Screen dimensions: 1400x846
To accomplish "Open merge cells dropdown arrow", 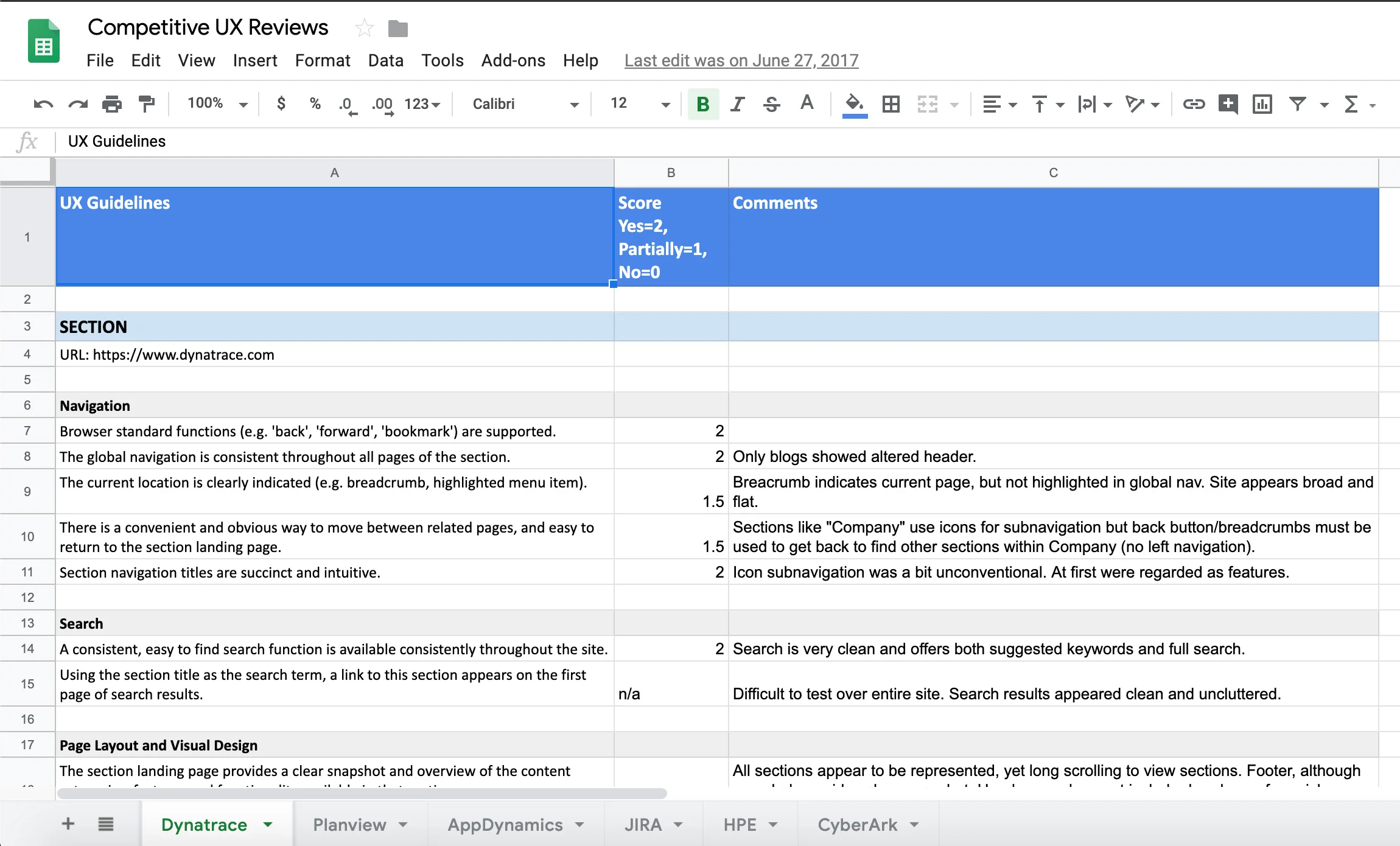I will (954, 105).
